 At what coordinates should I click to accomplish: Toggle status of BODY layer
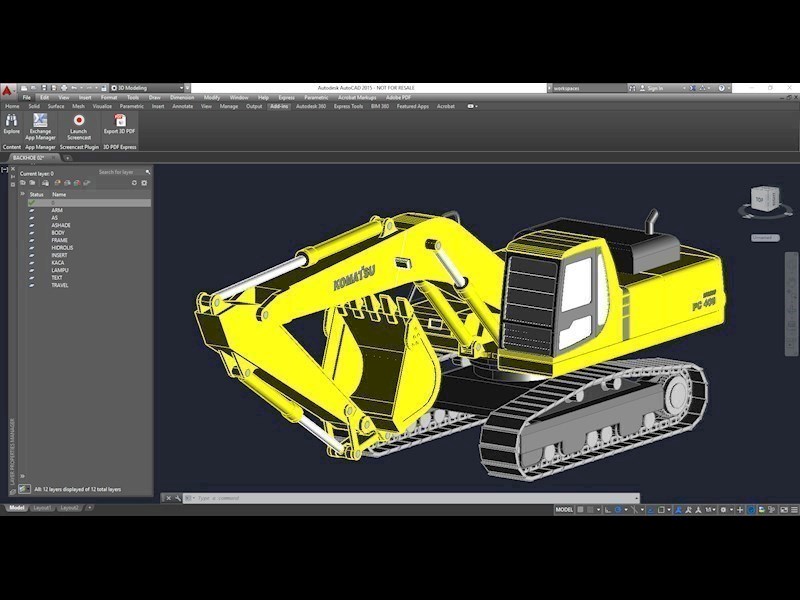(x=32, y=233)
